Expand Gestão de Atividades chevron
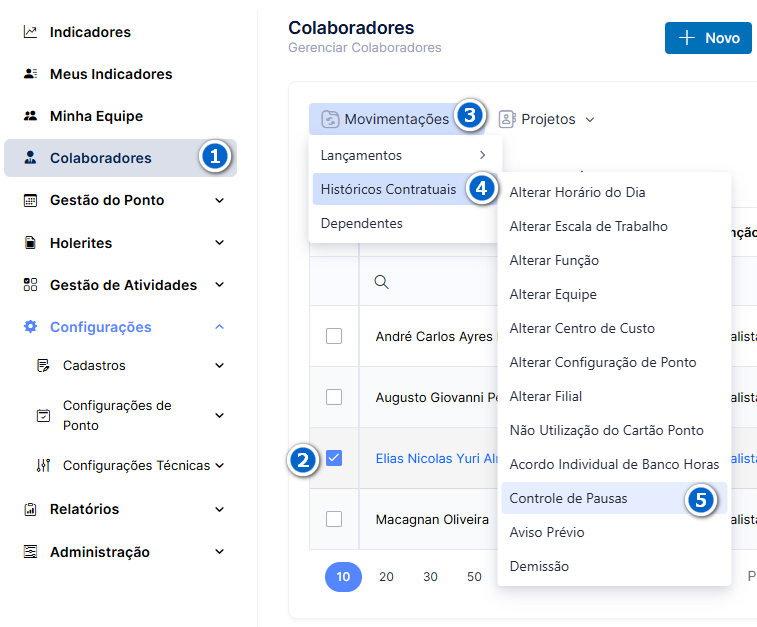The width and height of the screenshot is (757, 627). [x=220, y=284]
